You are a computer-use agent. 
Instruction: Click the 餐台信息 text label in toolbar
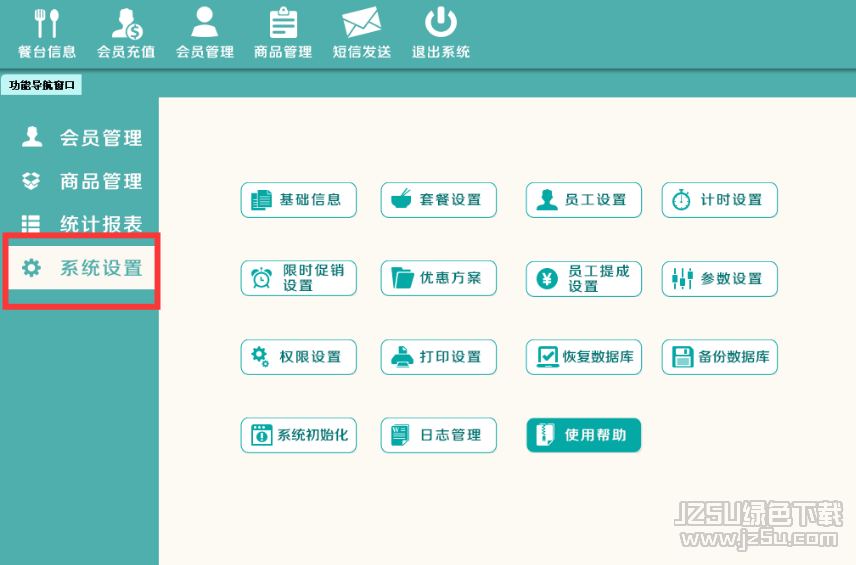pos(47,52)
